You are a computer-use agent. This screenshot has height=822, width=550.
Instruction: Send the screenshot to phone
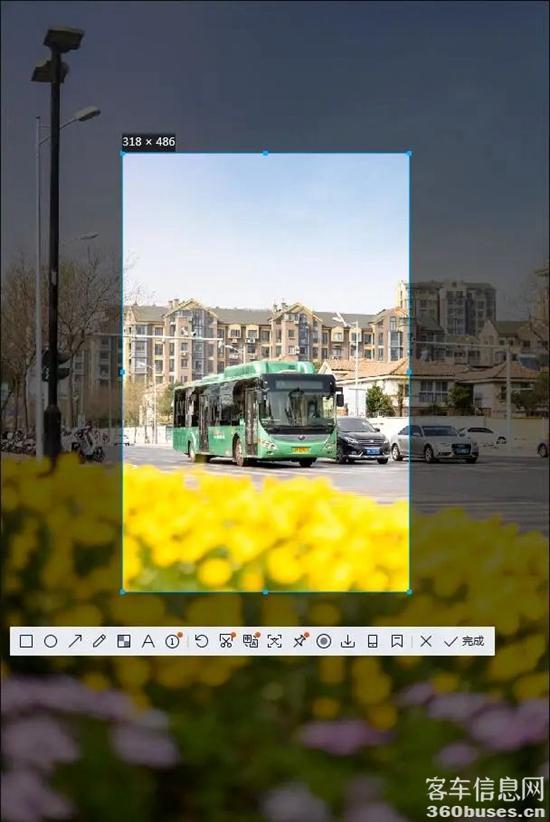[373, 641]
